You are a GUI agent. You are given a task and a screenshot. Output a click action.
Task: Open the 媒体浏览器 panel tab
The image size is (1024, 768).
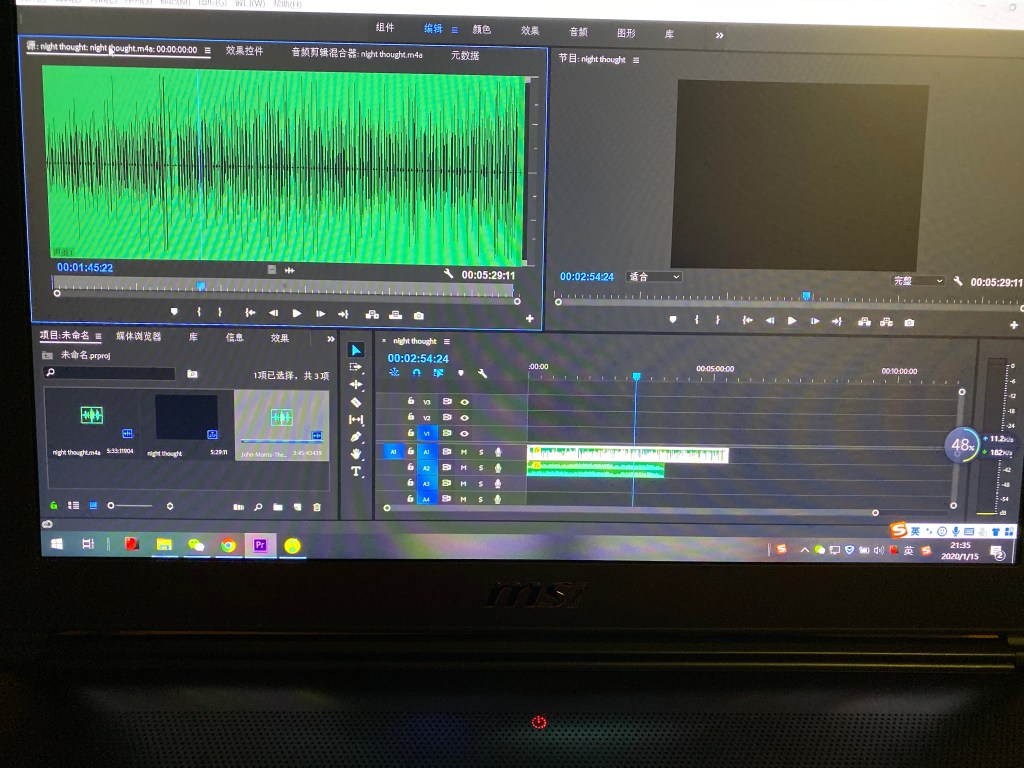138,337
